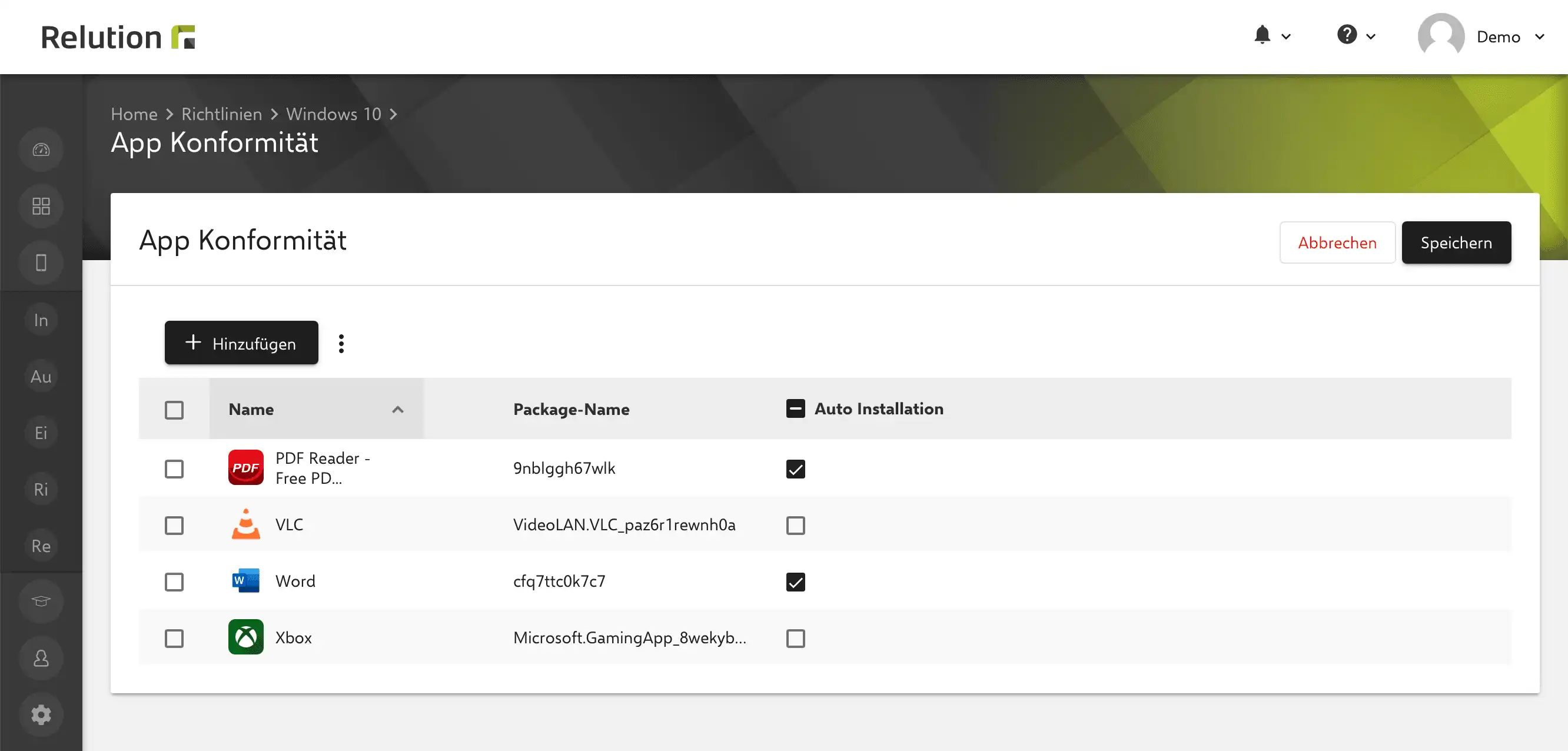Go to Richtlinien breadcrumb
The image size is (1568, 751).
[221, 114]
